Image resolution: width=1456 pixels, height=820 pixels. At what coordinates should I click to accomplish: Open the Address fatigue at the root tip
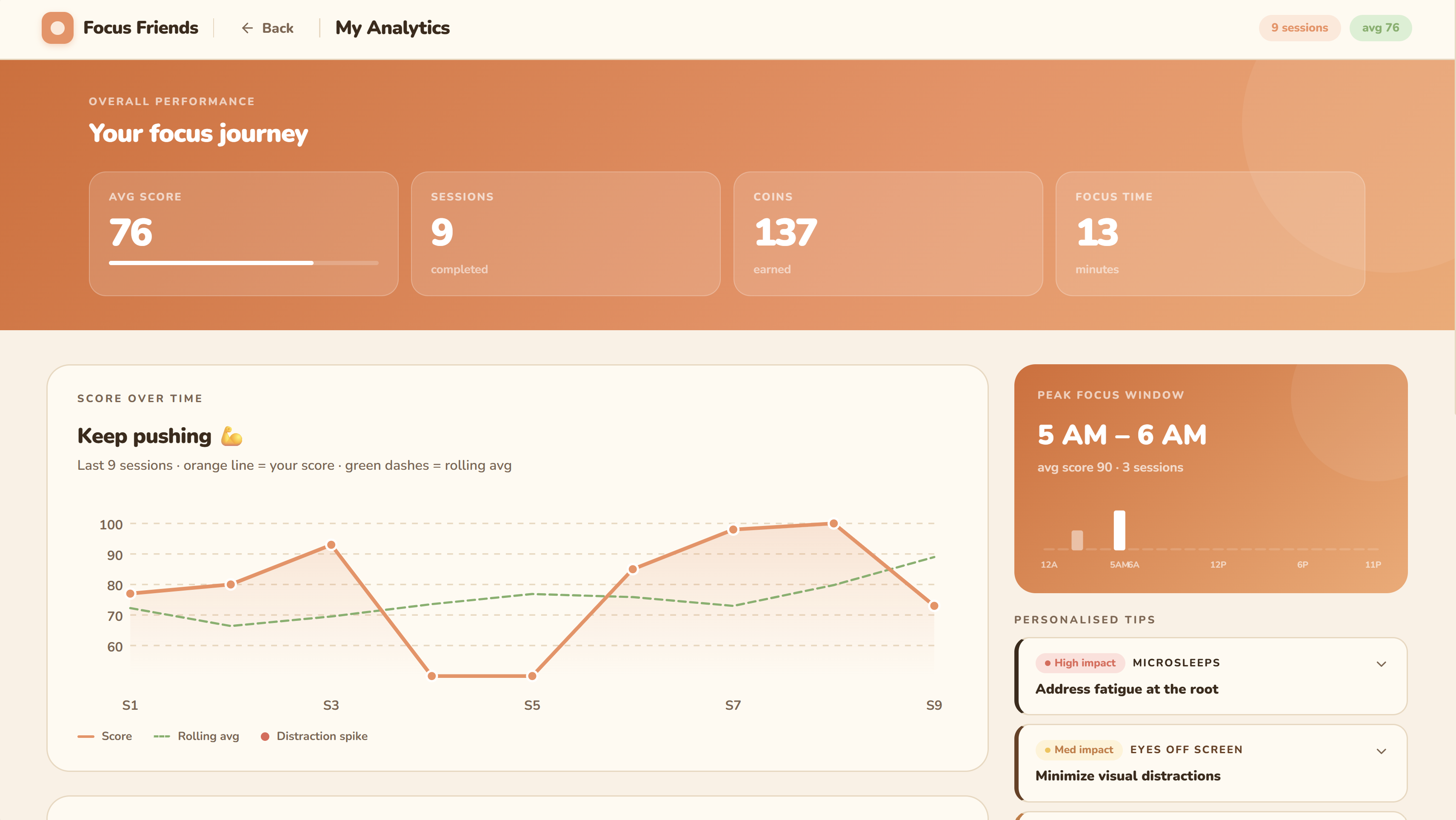coord(1127,689)
